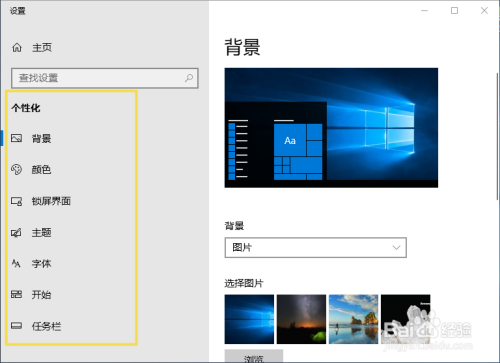
Task: Open the 锁屏界面 settings page
Action: click(51, 201)
